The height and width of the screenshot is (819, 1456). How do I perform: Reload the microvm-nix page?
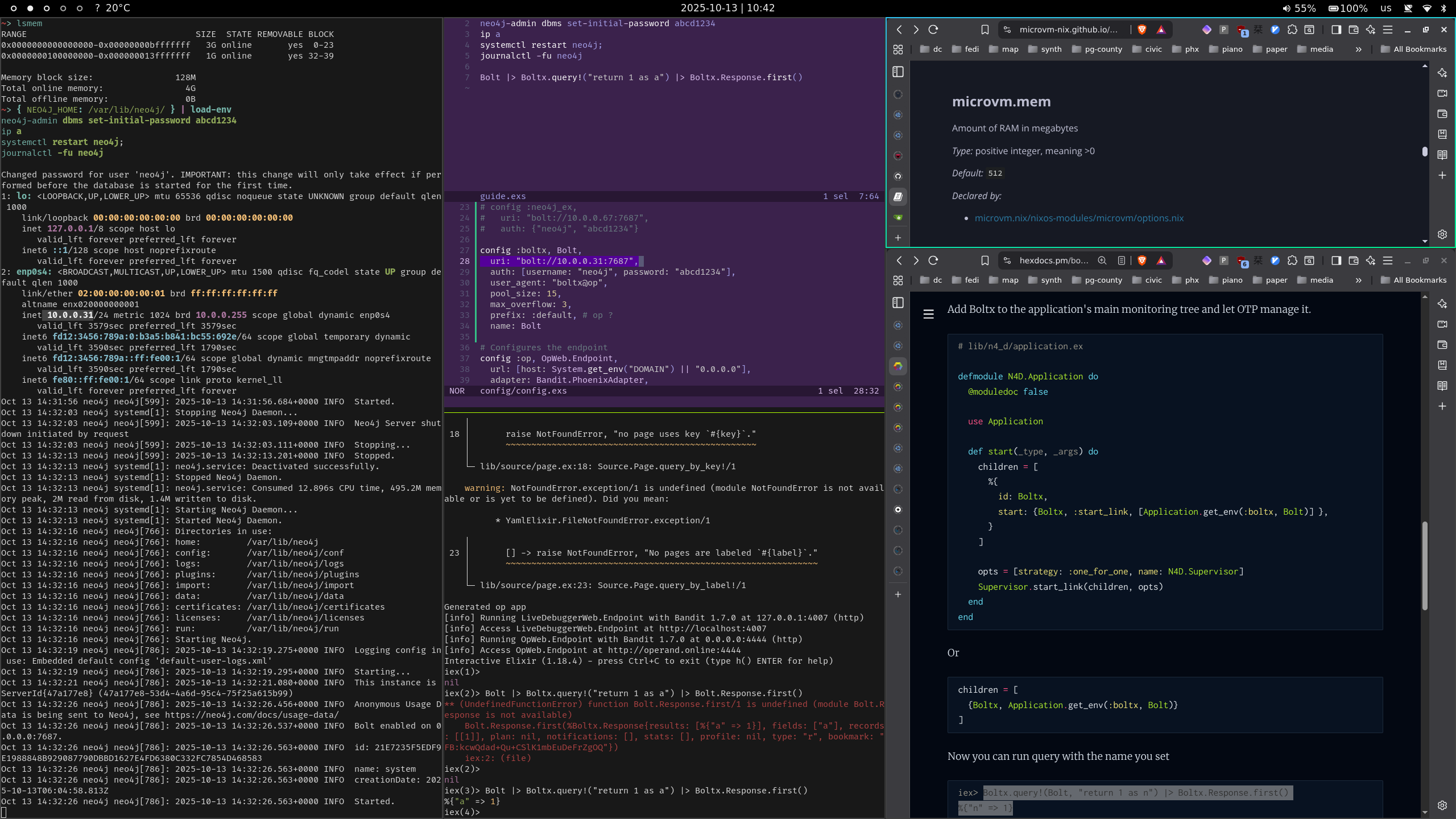933,30
